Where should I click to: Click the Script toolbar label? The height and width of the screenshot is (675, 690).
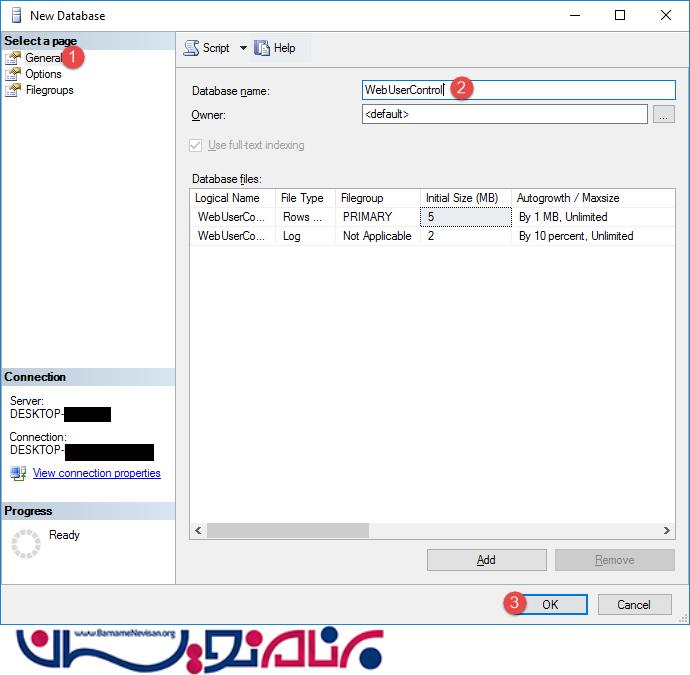(216, 48)
